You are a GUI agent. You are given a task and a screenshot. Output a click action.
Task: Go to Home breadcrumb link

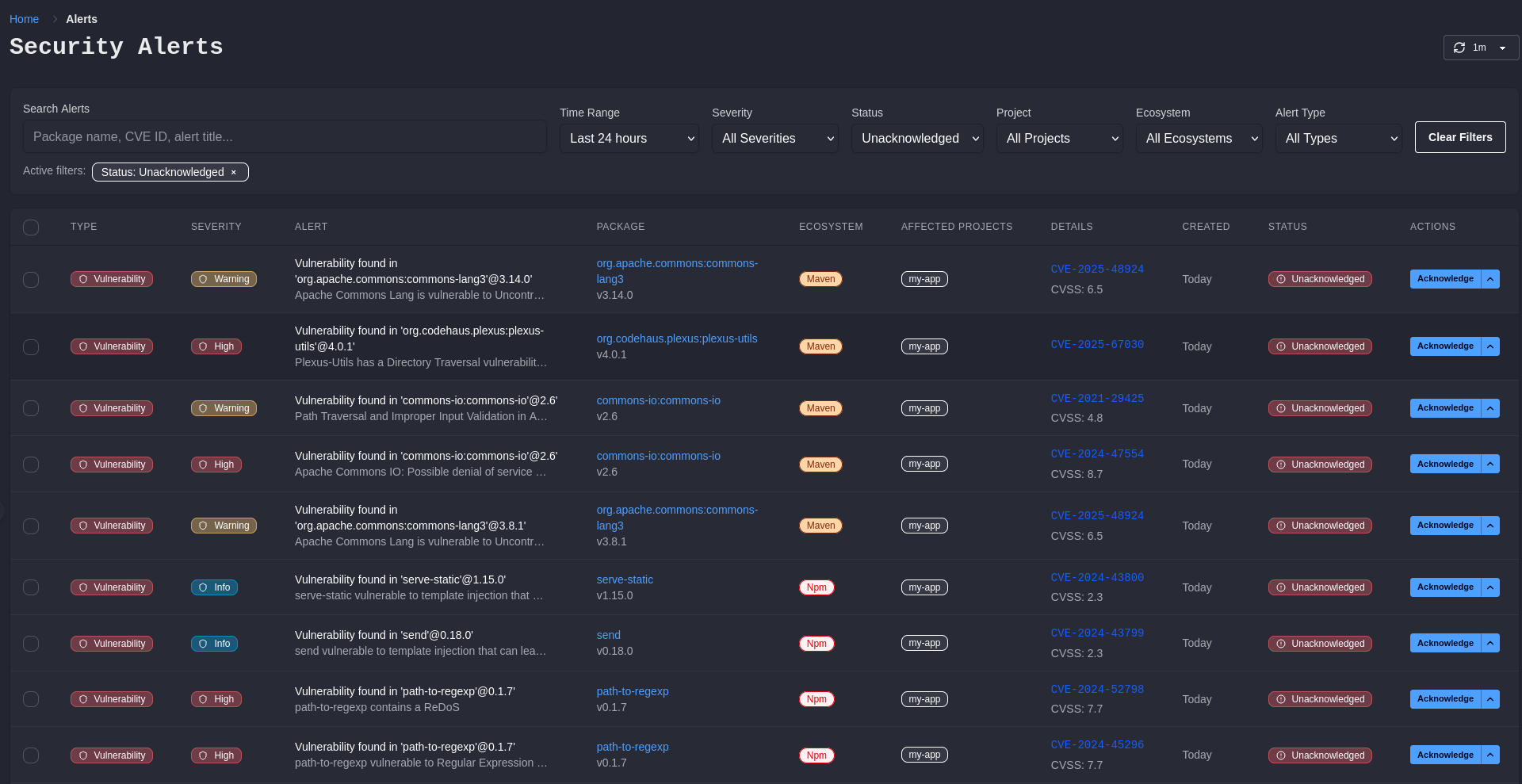(24, 19)
